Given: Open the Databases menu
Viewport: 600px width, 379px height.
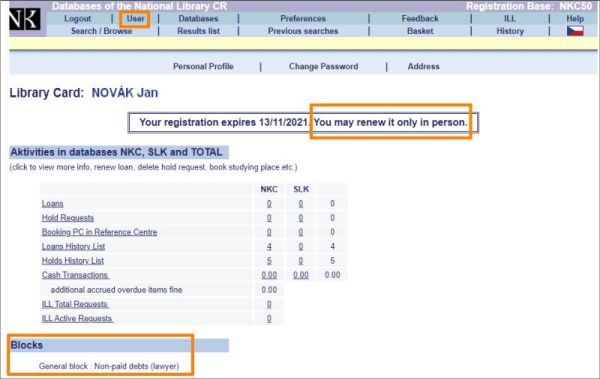Looking at the screenshot, I should click(x=198, y=18).
